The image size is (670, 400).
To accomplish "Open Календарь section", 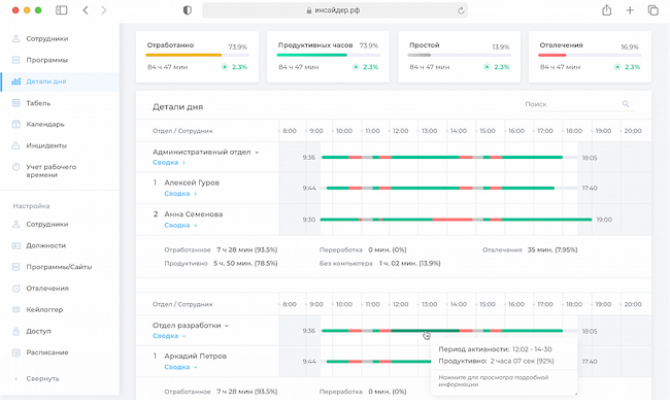I will click(x=45, y=124).
